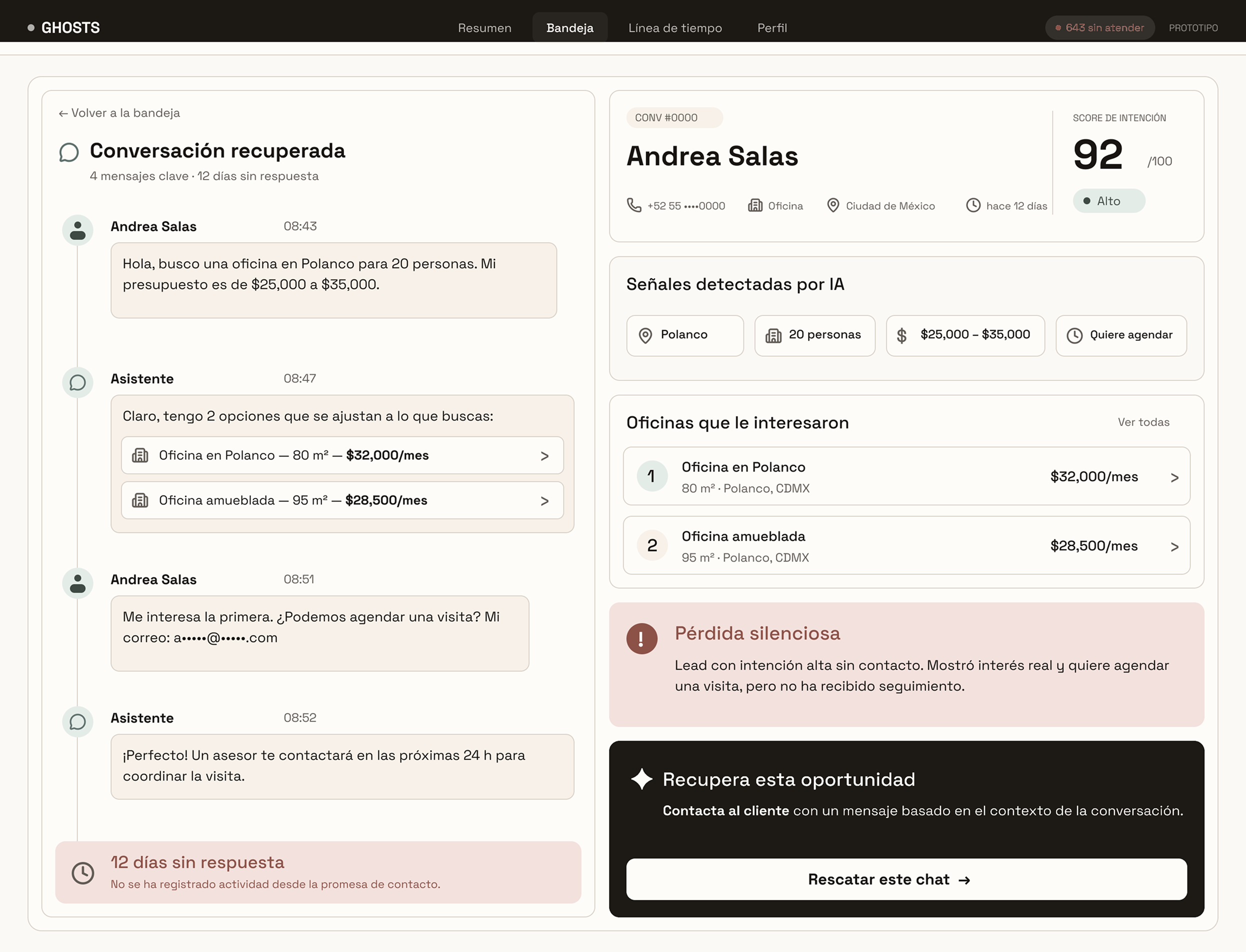
Task: Select the Polanco signal chip
Action: (685, 335)
